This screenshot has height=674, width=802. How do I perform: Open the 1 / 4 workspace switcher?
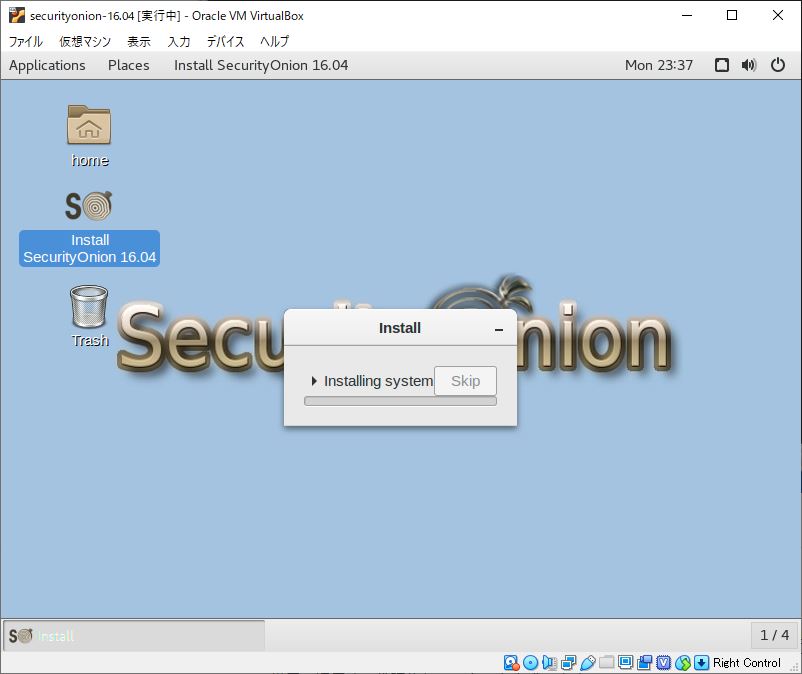tap(774, 635)
